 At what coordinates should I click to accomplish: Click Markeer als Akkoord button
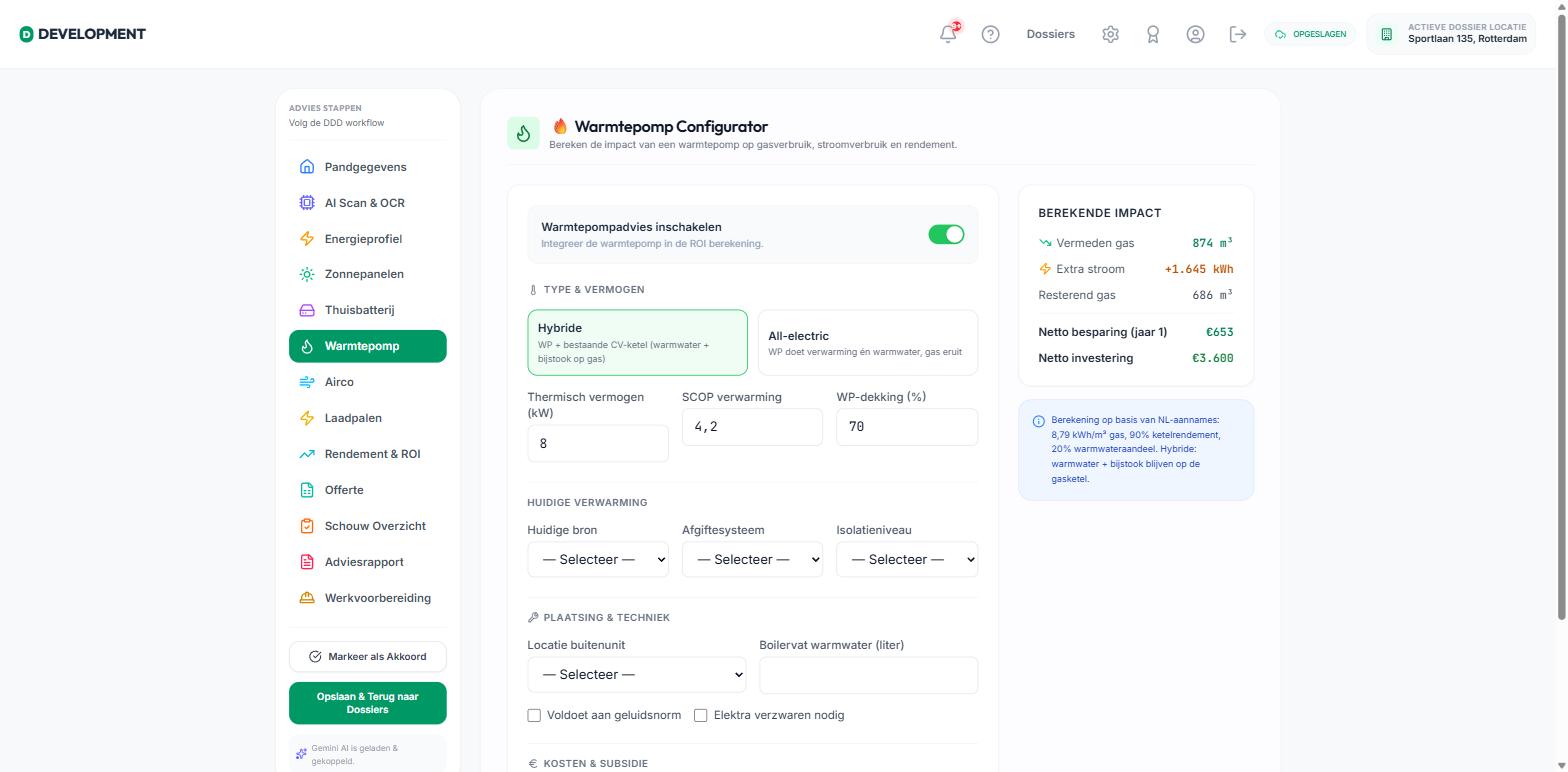[367, 657]
